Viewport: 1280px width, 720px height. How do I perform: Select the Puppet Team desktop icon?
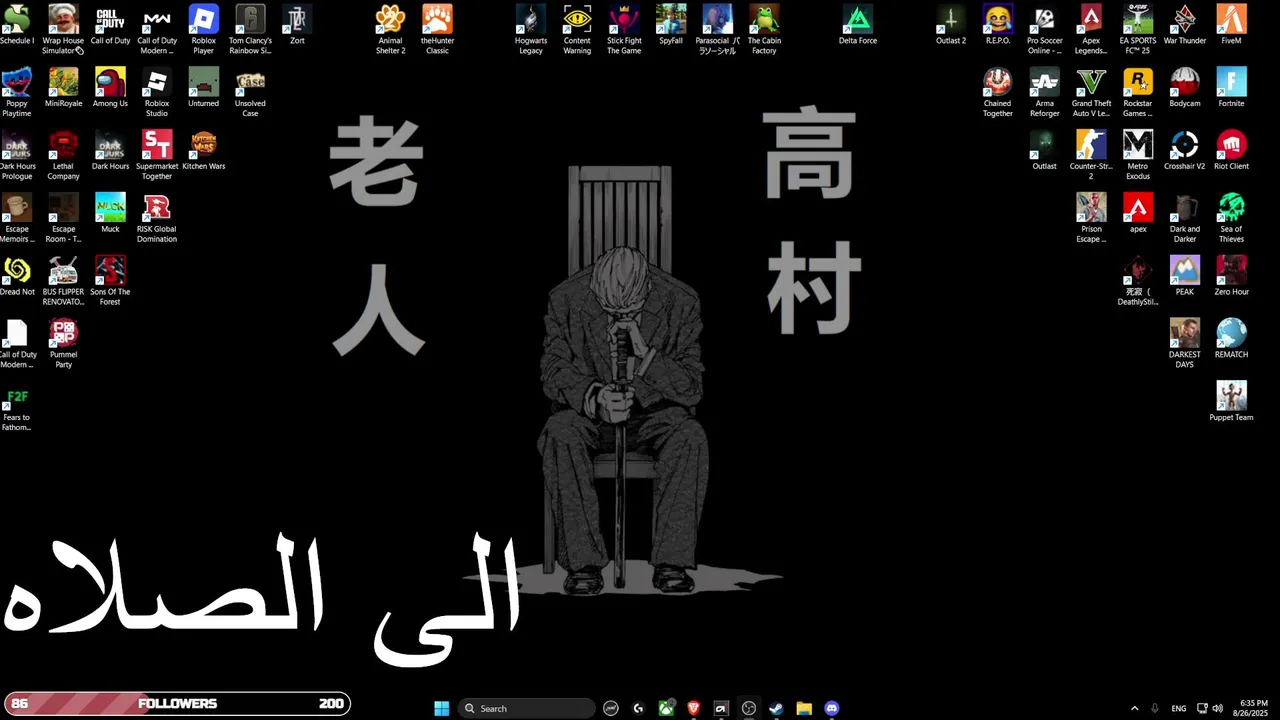(1231, 401)
